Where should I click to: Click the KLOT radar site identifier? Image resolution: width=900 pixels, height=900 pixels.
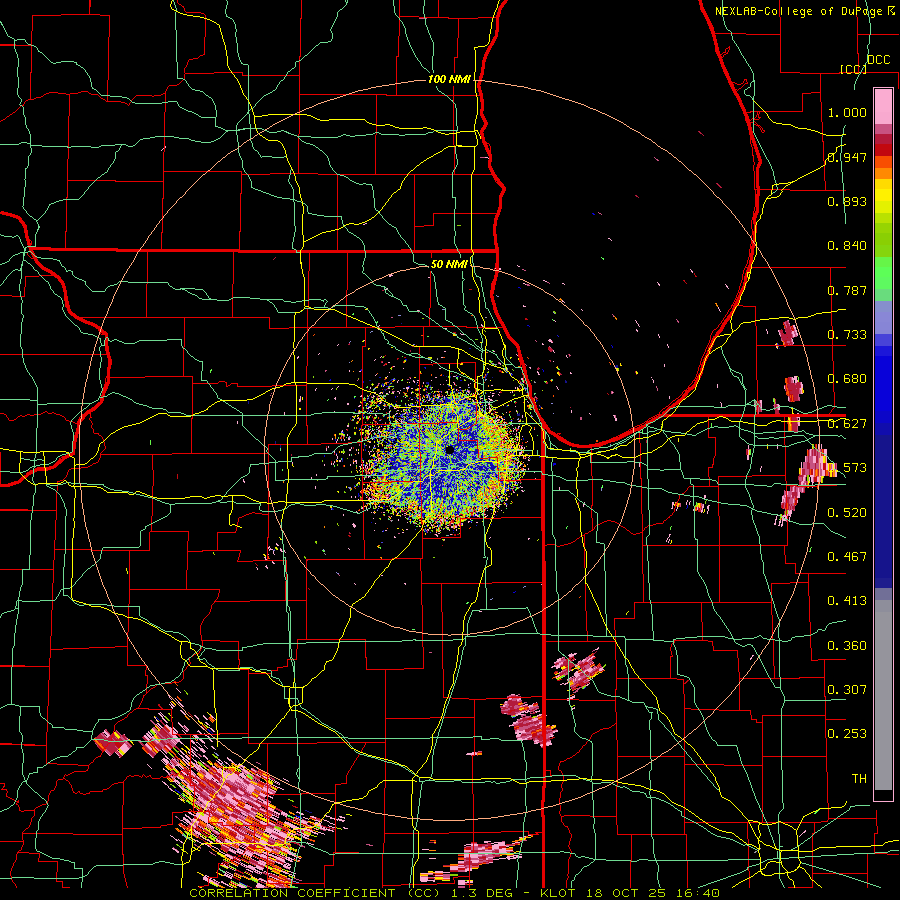[x=558, y=893]
